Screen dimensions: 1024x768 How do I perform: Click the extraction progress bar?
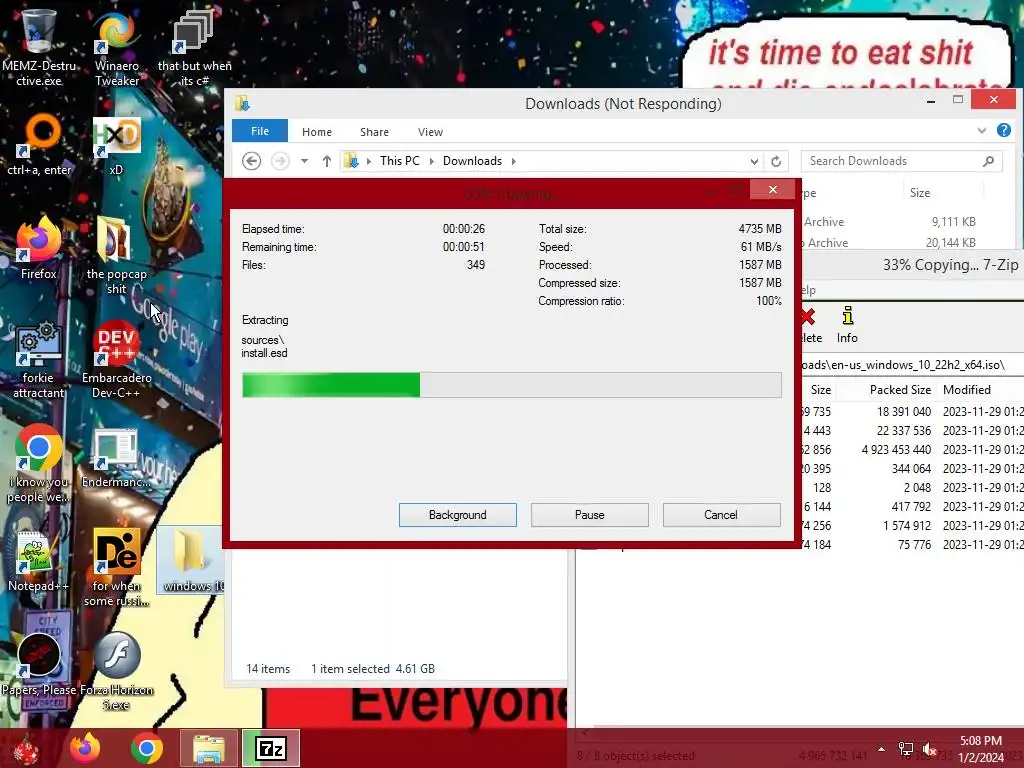point(511,385)
